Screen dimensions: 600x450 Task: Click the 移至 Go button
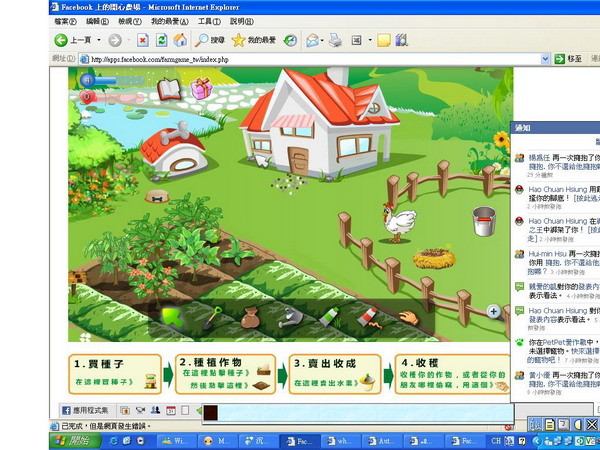click(x=569, y=59)
